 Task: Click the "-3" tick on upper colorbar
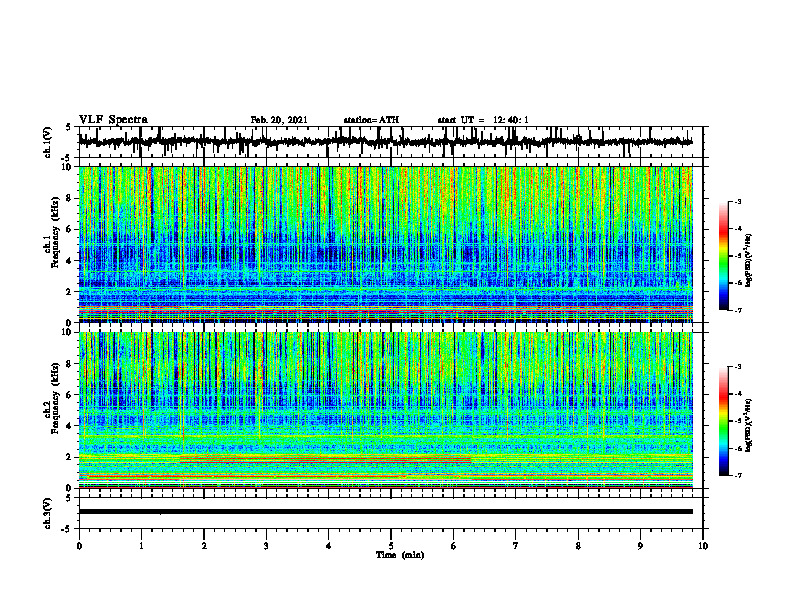738,201
